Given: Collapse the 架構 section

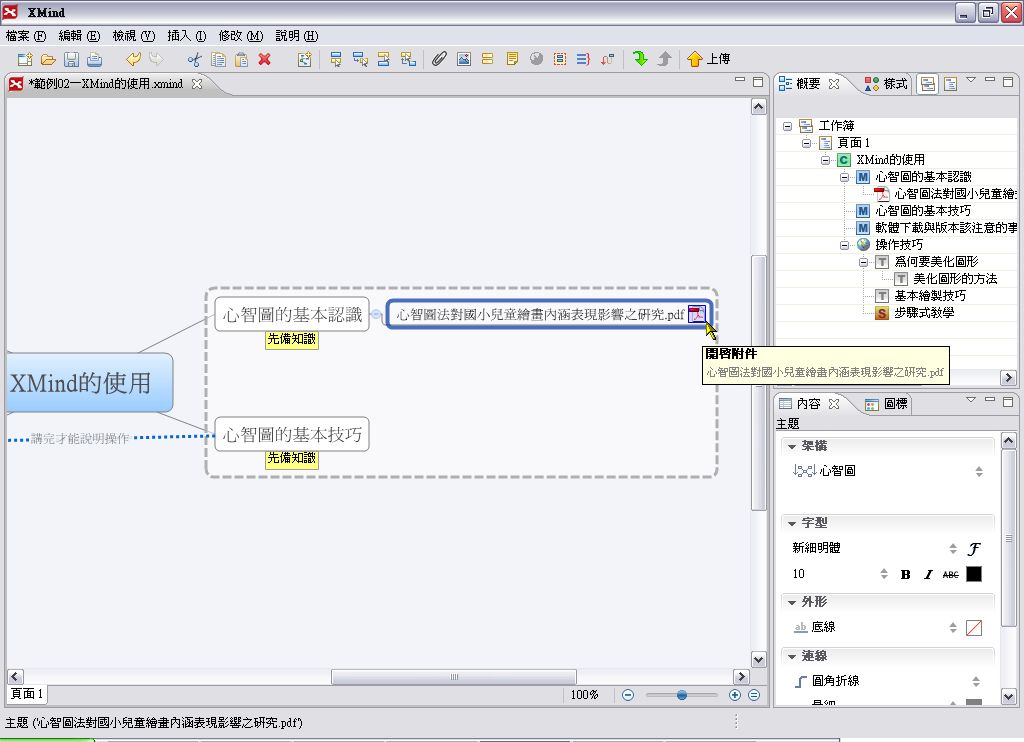Looking at the screenshot, I should coord(792,447).
